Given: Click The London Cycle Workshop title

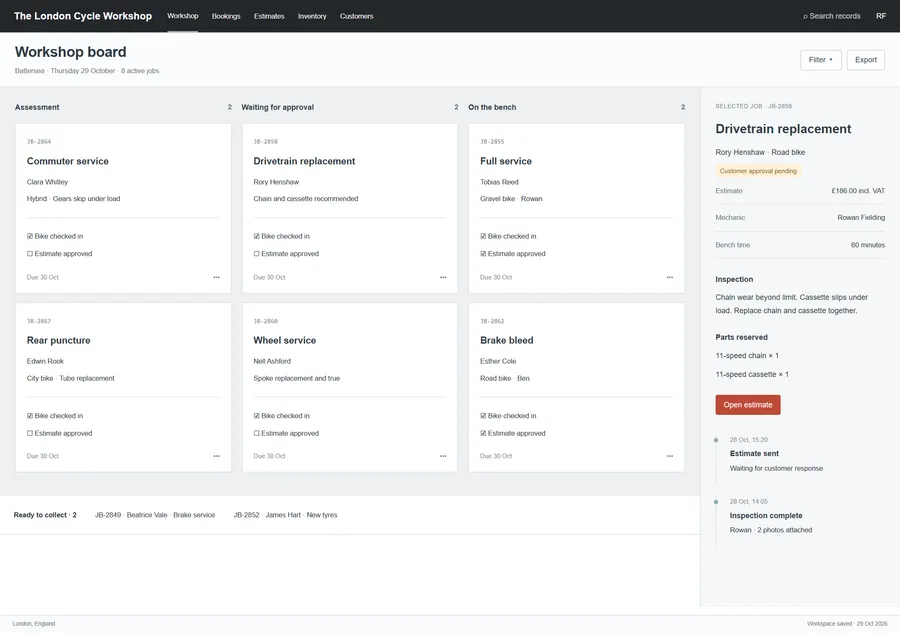Looking at the screenshot, I should pos(83,16).
